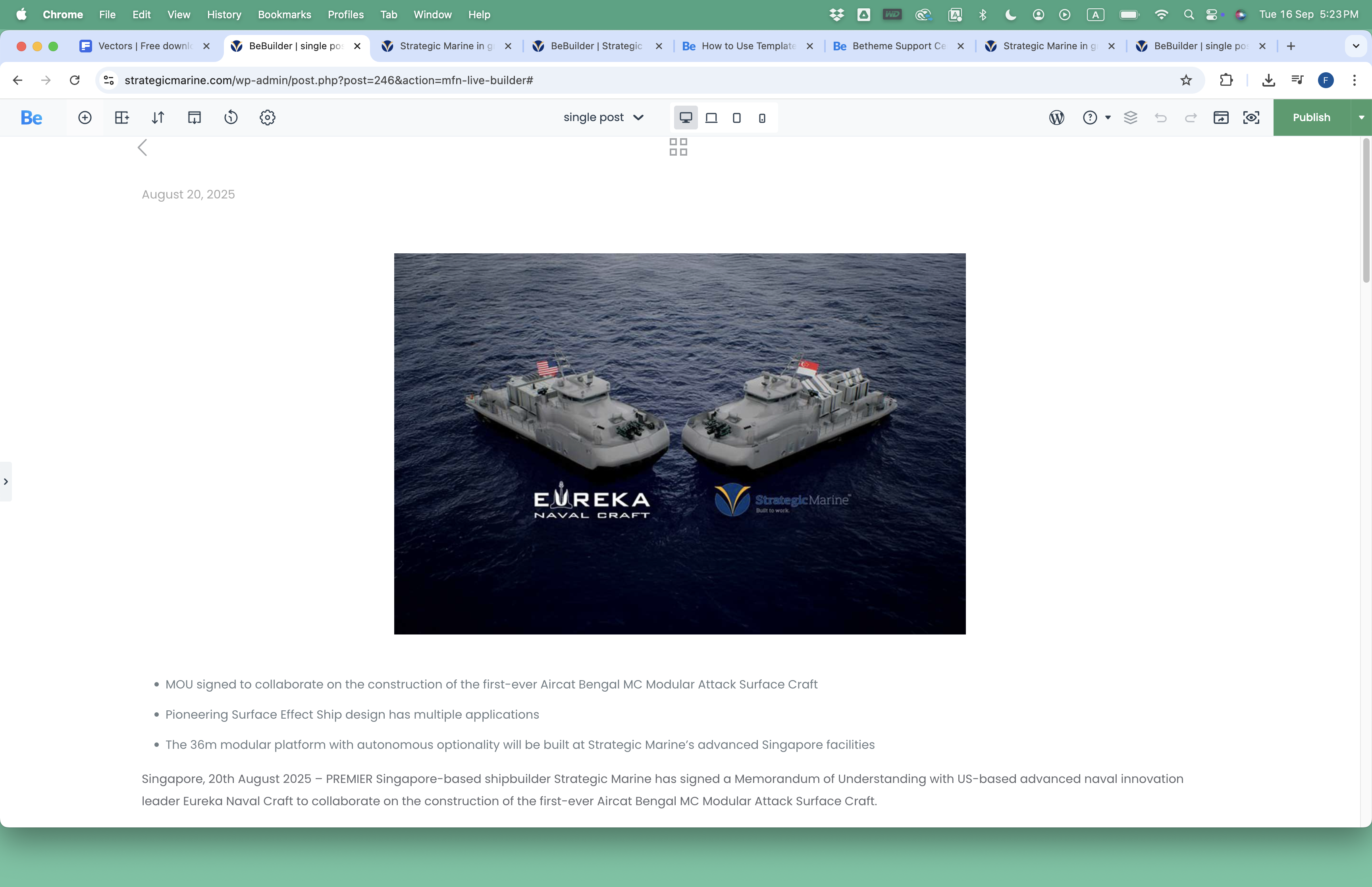1372x887 pixels.
Task: Switch to desktop preview mode
Action: (x=686, y=118)
